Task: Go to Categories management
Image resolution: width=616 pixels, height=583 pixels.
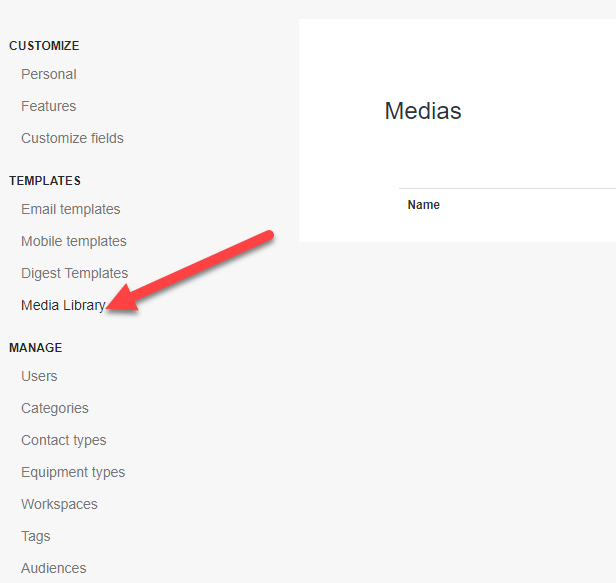Action: pos(55,409)
